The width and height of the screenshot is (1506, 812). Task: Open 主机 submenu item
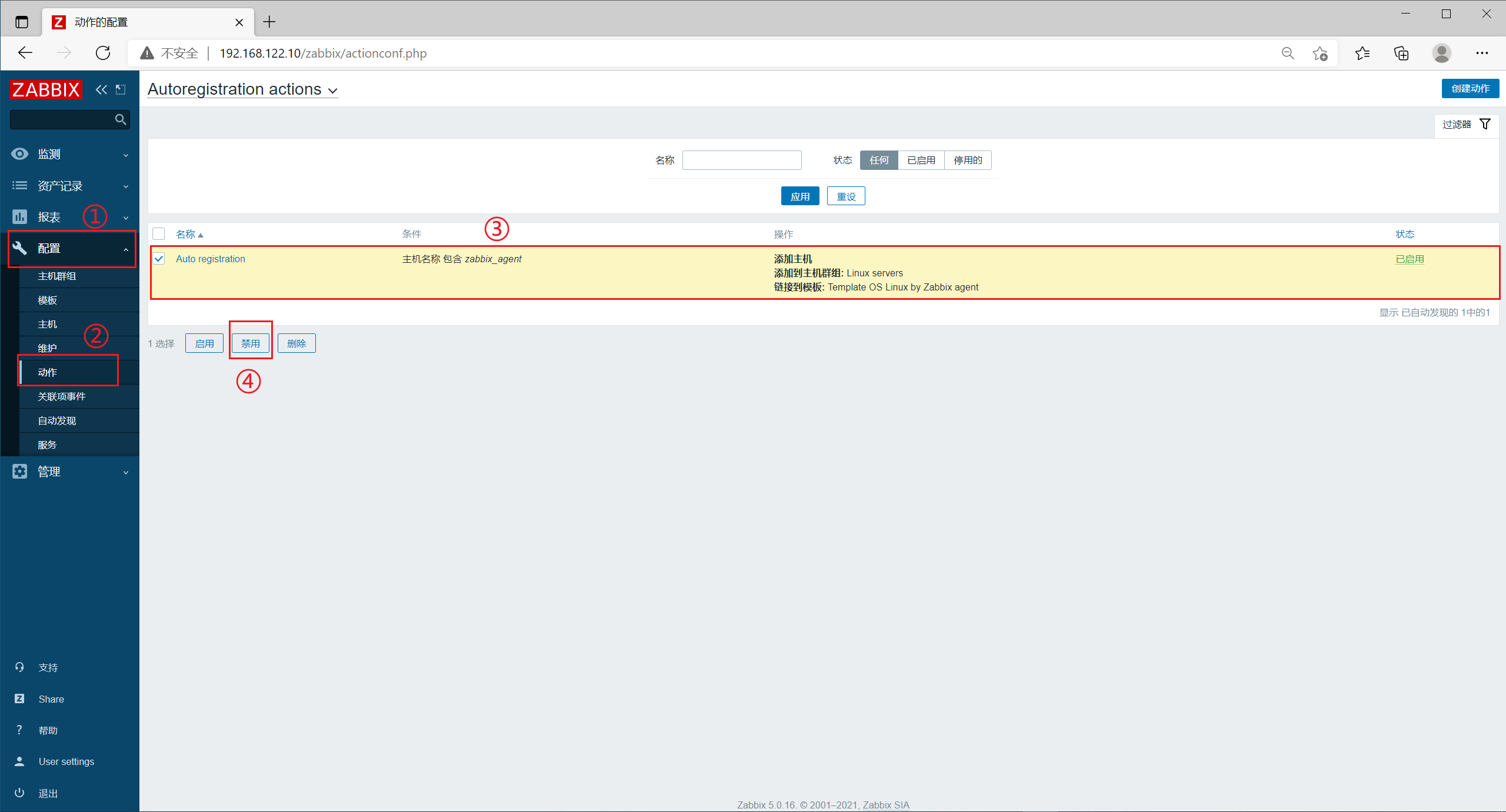(79, 324)
